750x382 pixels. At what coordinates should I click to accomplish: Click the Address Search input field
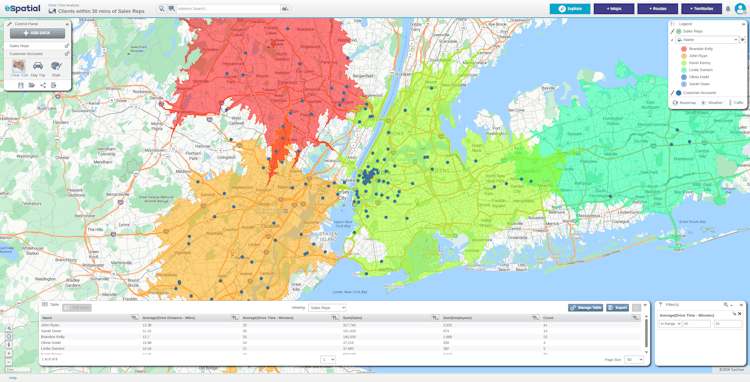(x=228, y=9)
